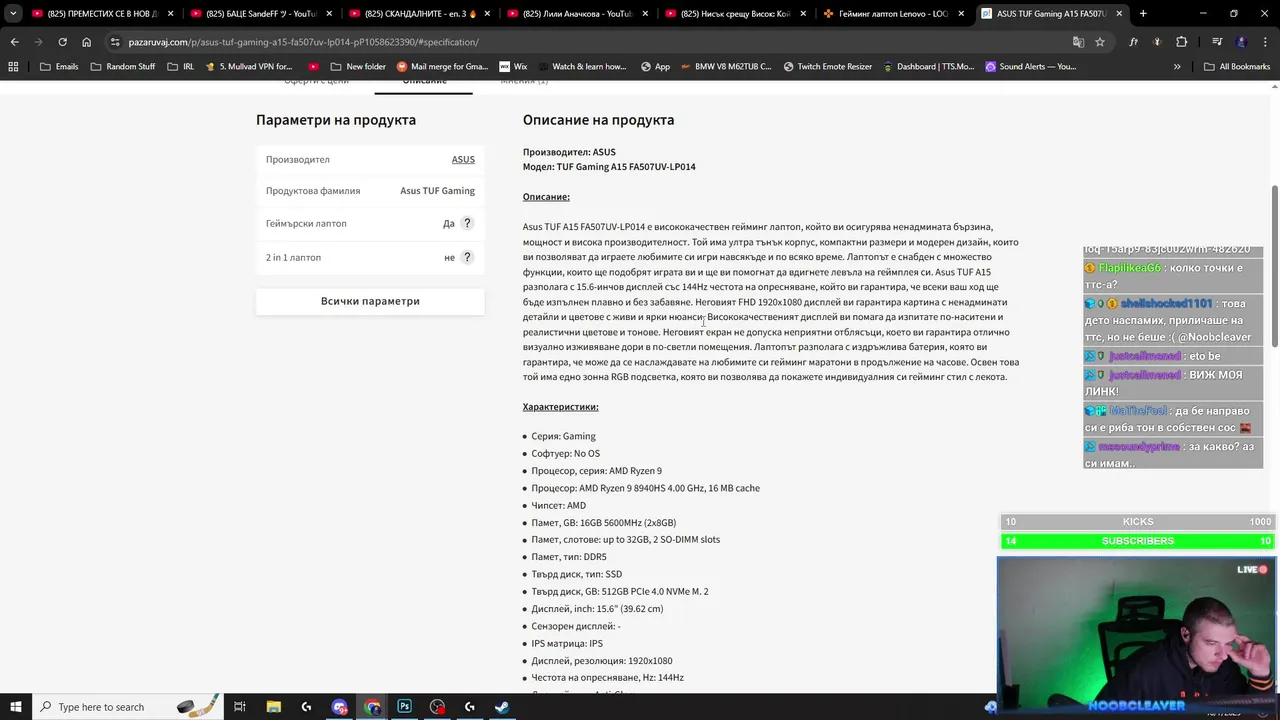Screen dimensions: 1280x720
Task: Click the Твърд диск 512GB PCIe 4.0 line
Action: pyautogui.click(x=619, y=592)
